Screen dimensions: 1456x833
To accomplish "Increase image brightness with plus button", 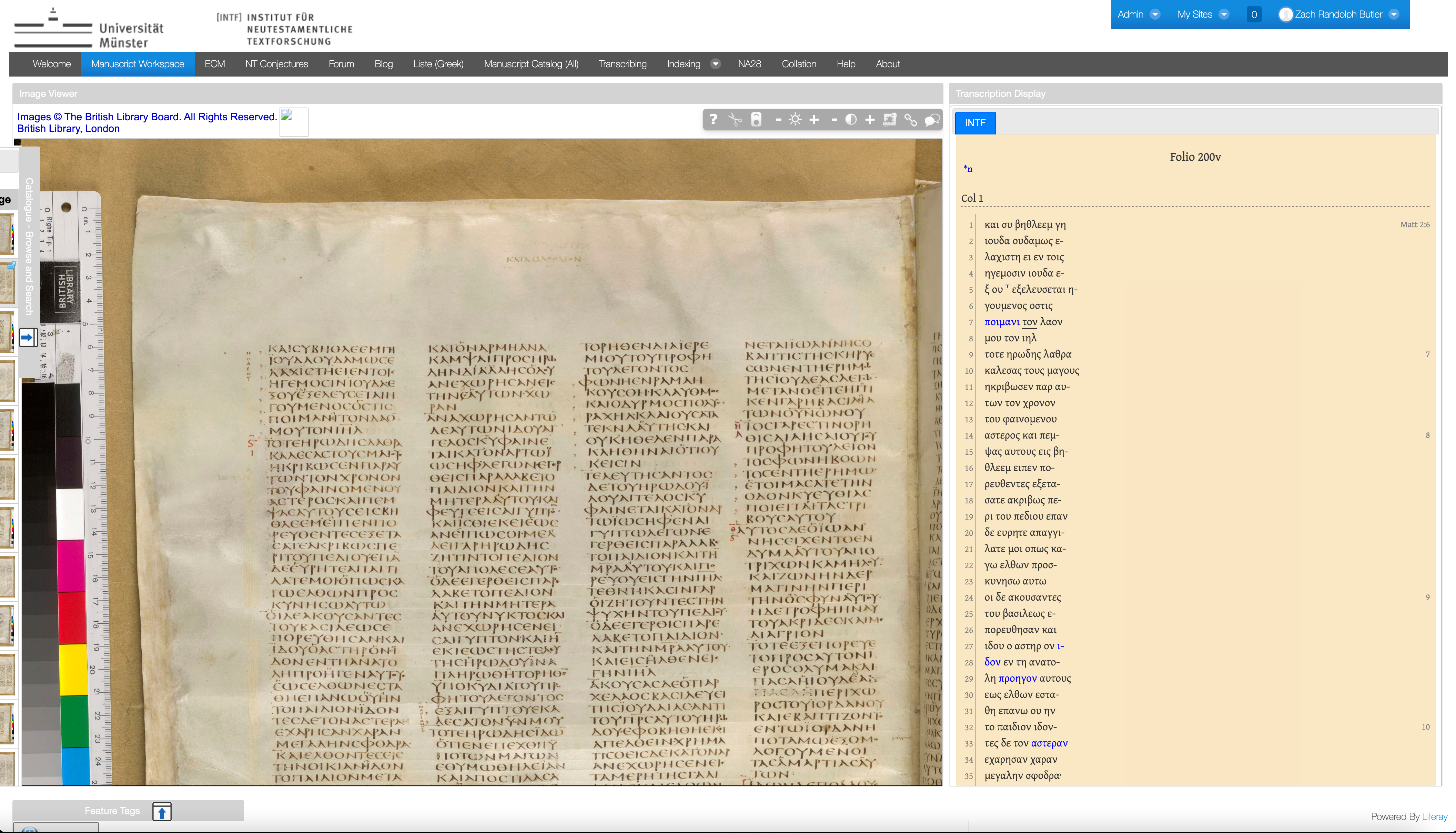I will pyautogui.click(x=815, y=120).
